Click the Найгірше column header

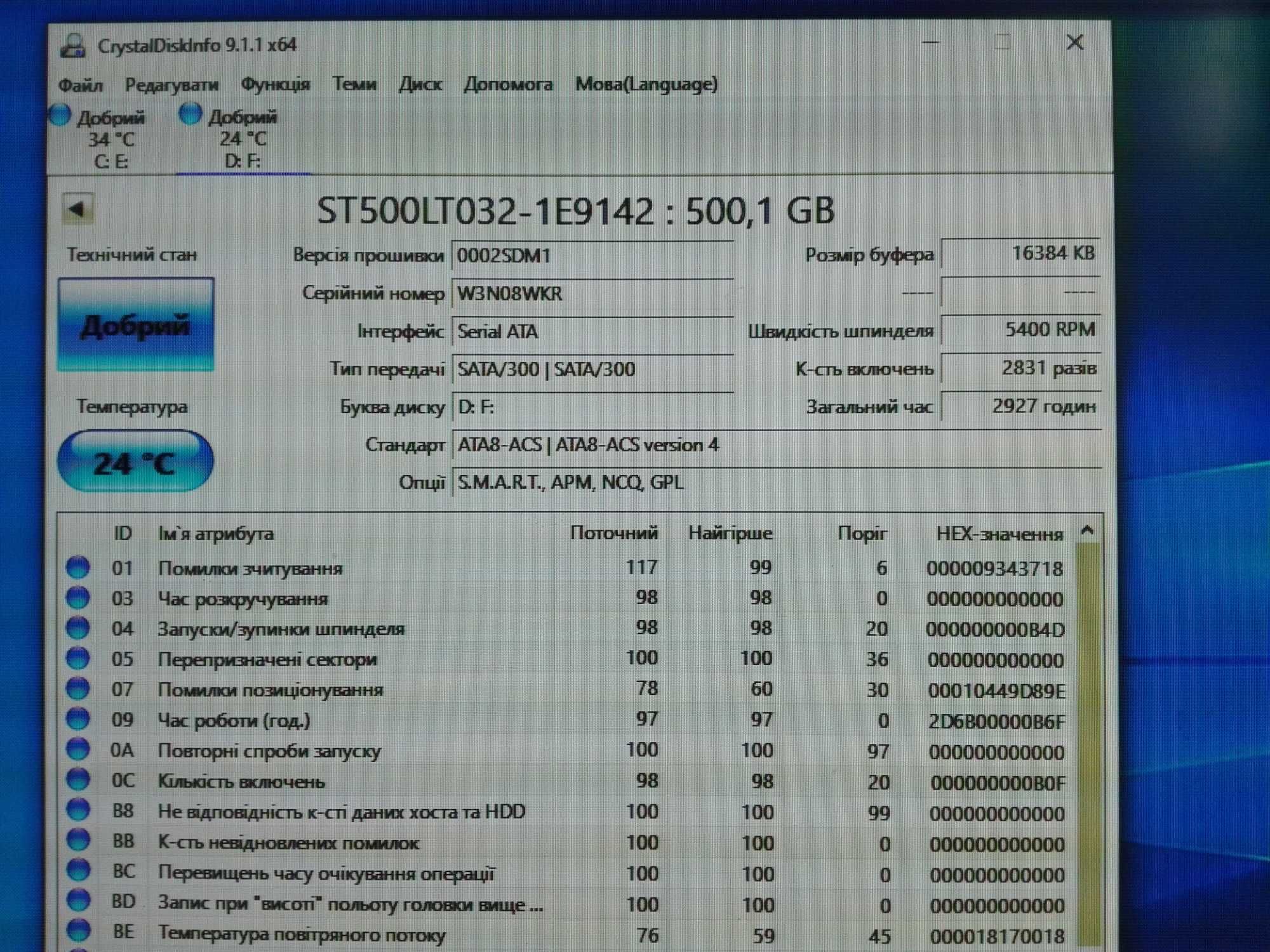click(x=730, y=533)
